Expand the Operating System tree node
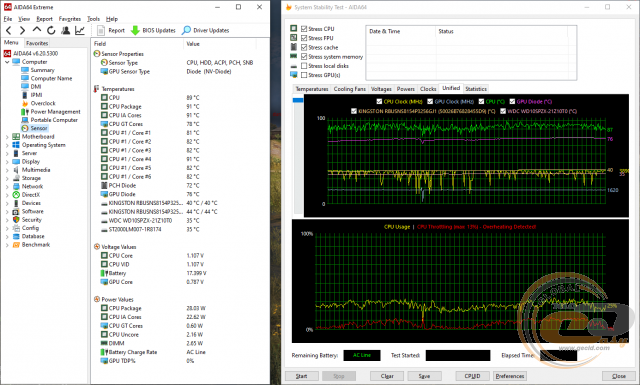Screen dimensions: 640x385 (x=7, y=145)
